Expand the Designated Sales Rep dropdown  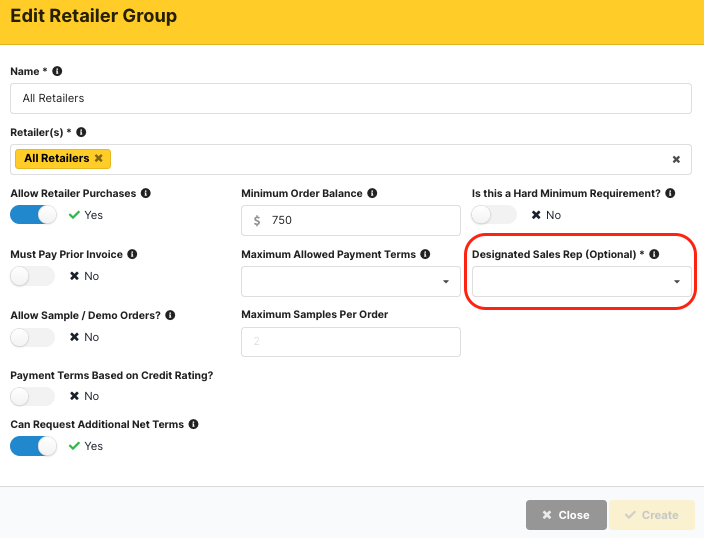(581, 282)
